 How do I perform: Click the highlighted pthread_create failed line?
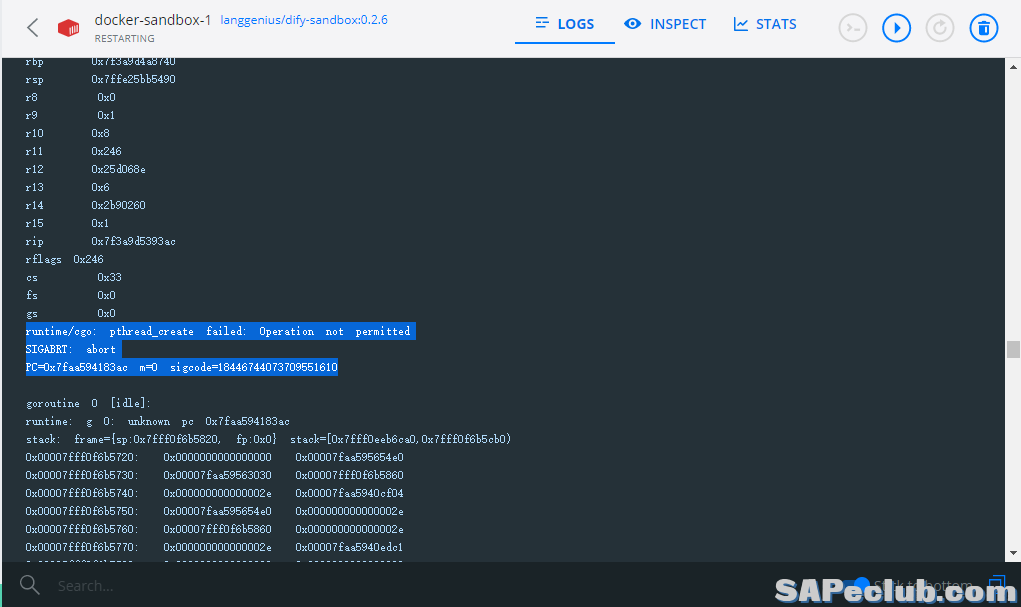click(218, 331)
